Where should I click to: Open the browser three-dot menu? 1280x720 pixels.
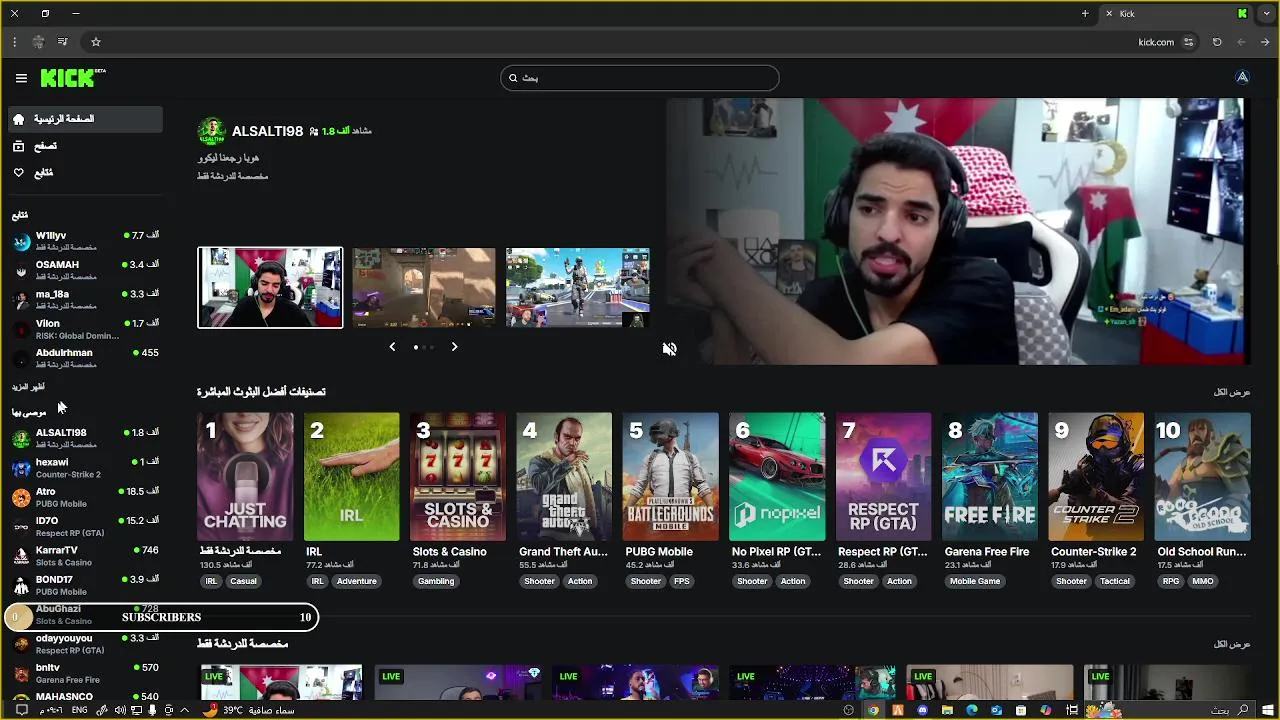tap(14, 42)
